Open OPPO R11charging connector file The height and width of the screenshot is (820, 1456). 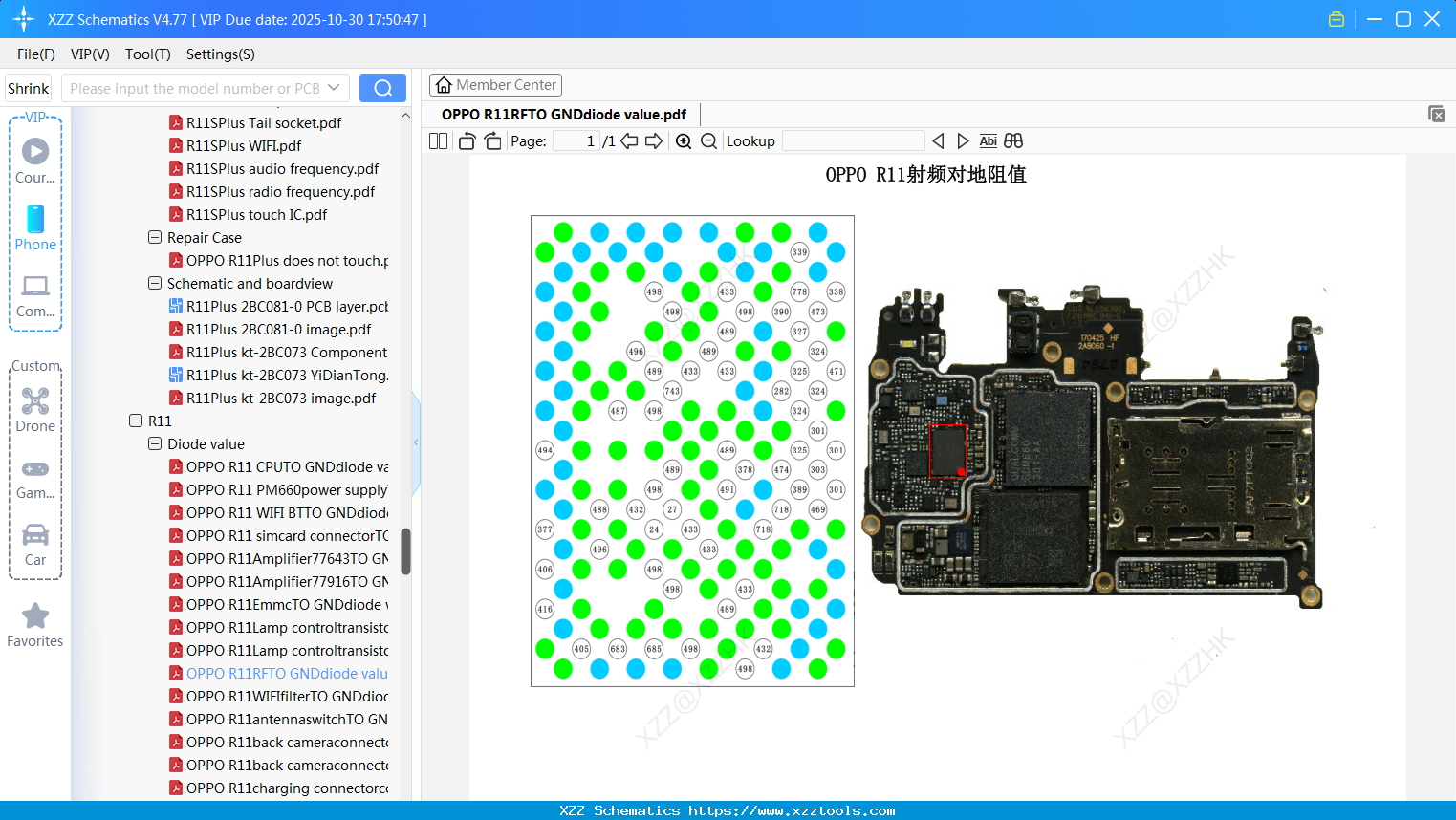tap(278, 788)
